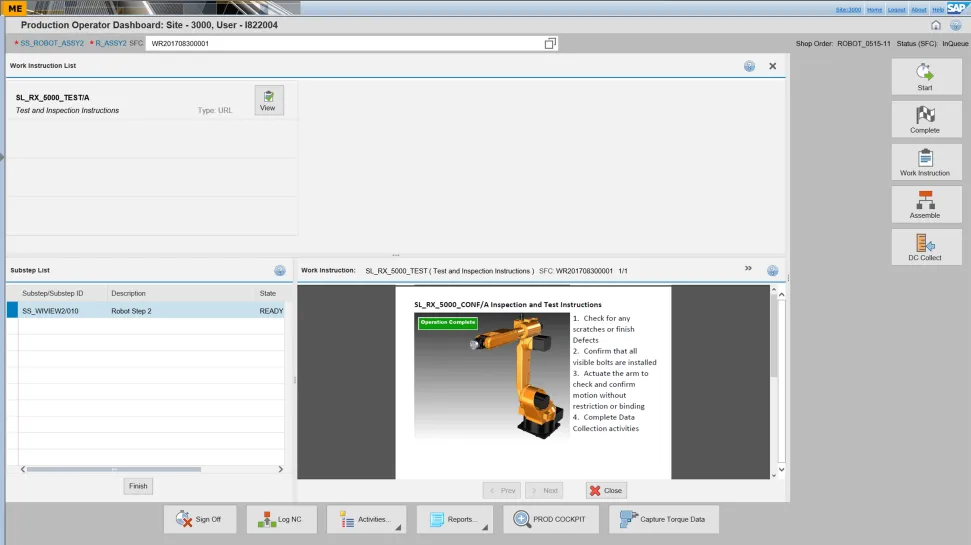Click the home icon below SAP logo
Viewport: 971px width, 545px height.
(x=936, y=25)
